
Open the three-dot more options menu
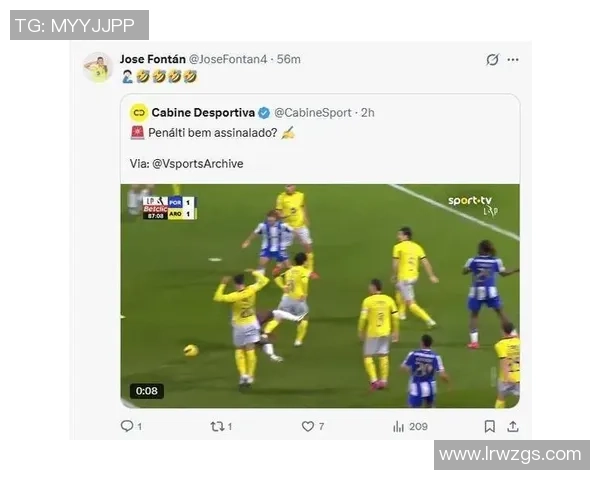tap(513, 60)
